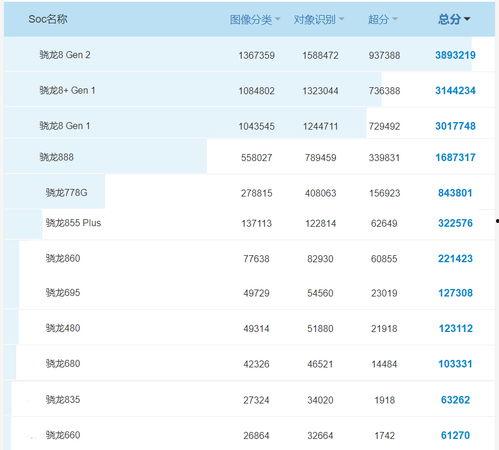
Task: Click super-resolution value 60855
Action: 384,259
